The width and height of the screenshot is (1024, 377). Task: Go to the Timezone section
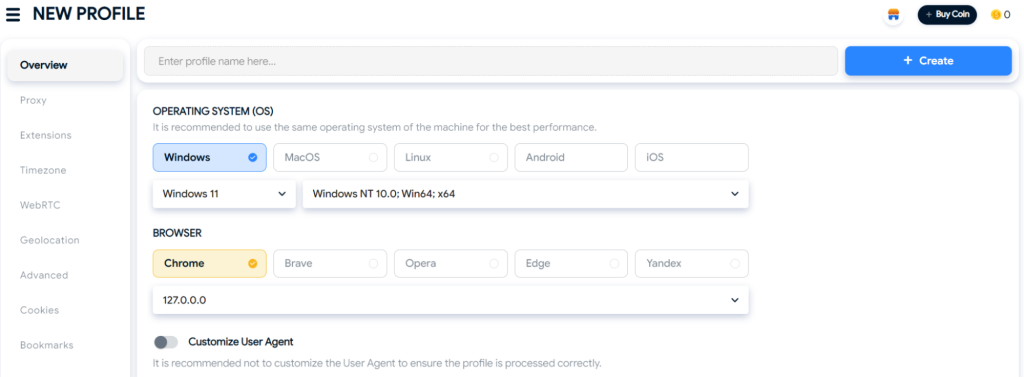(x=43, y=170)
